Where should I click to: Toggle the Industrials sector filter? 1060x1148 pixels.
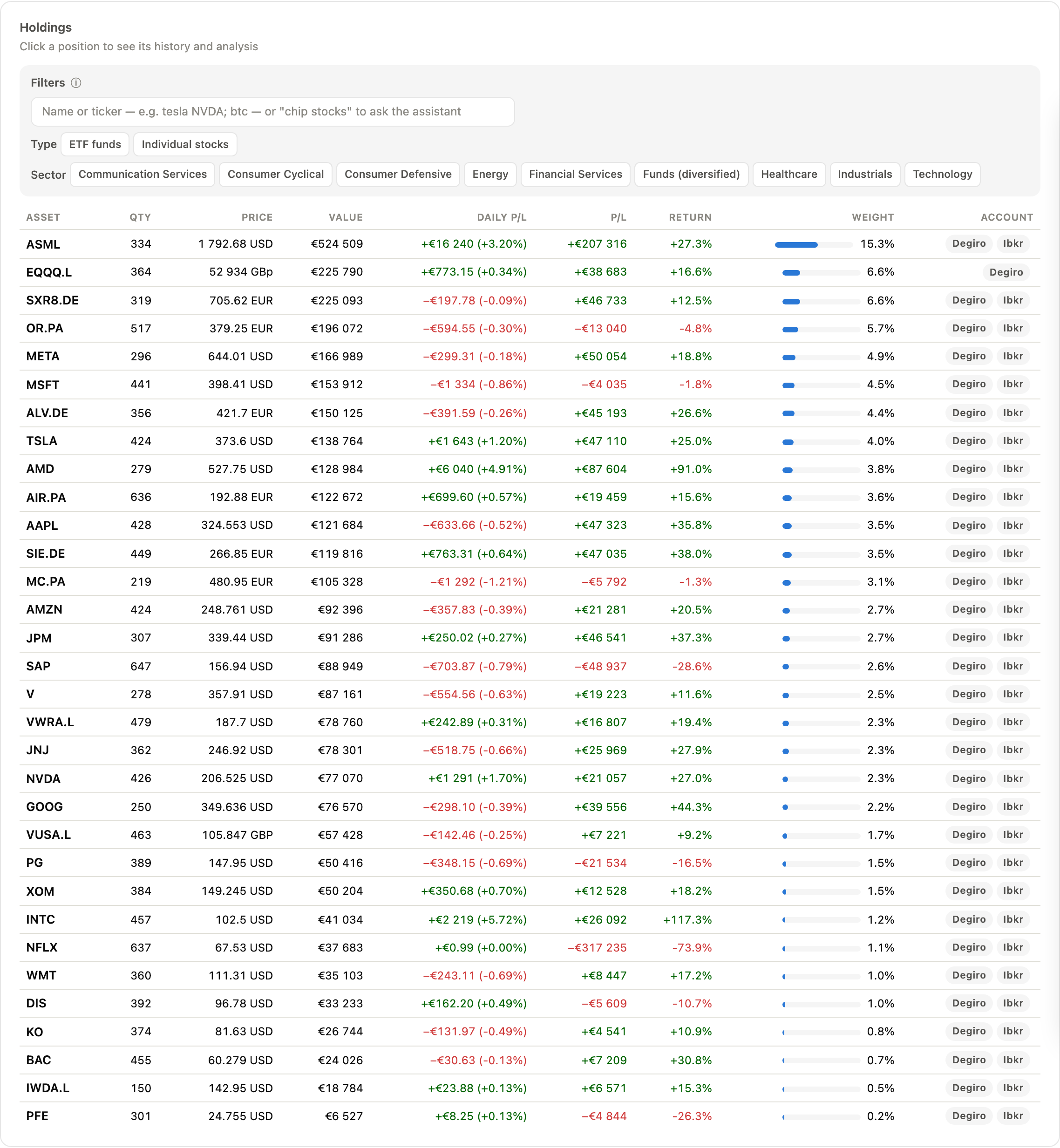click(864, 174)
